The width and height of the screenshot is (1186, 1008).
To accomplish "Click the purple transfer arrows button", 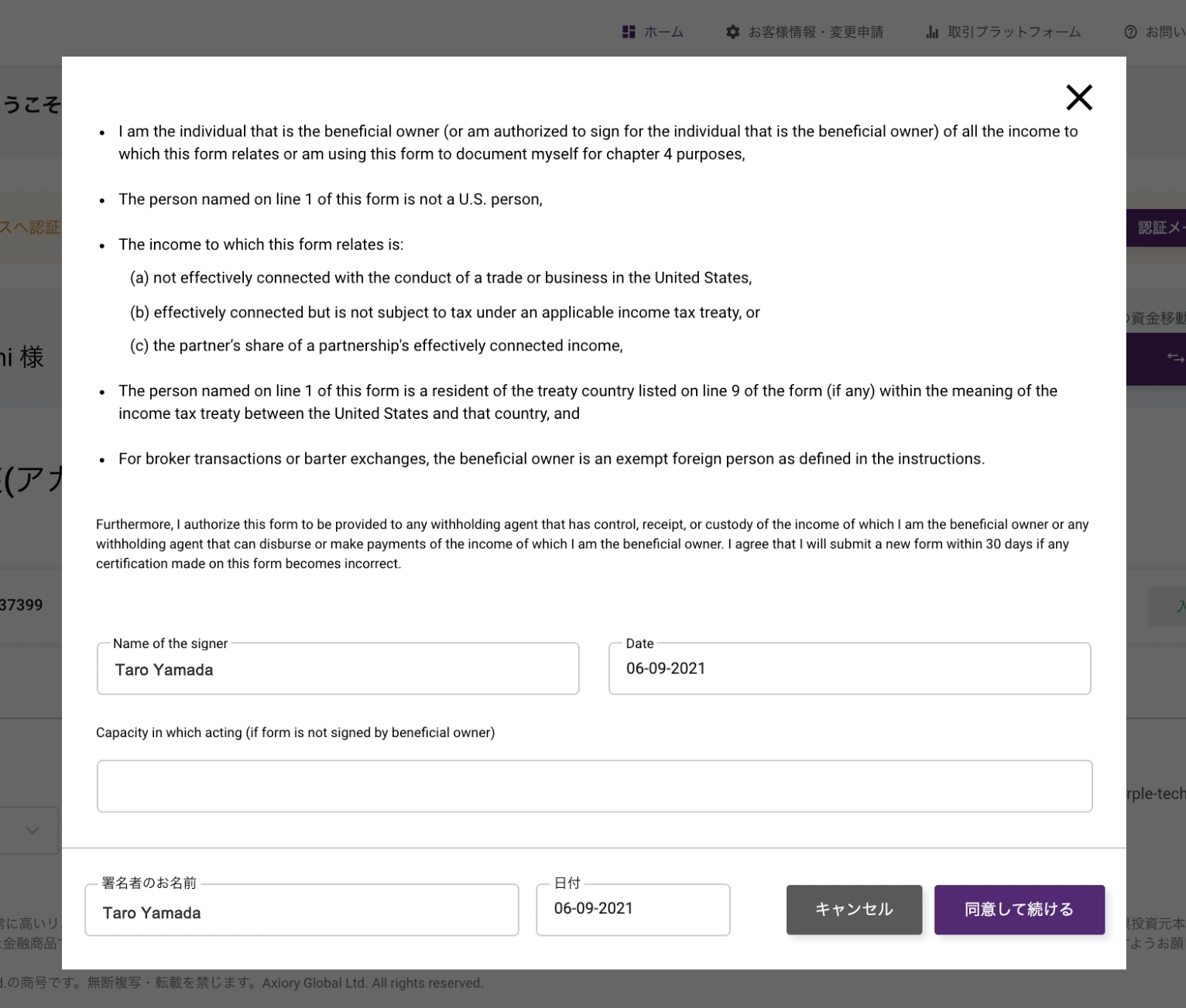I will tap(1156, 358).
